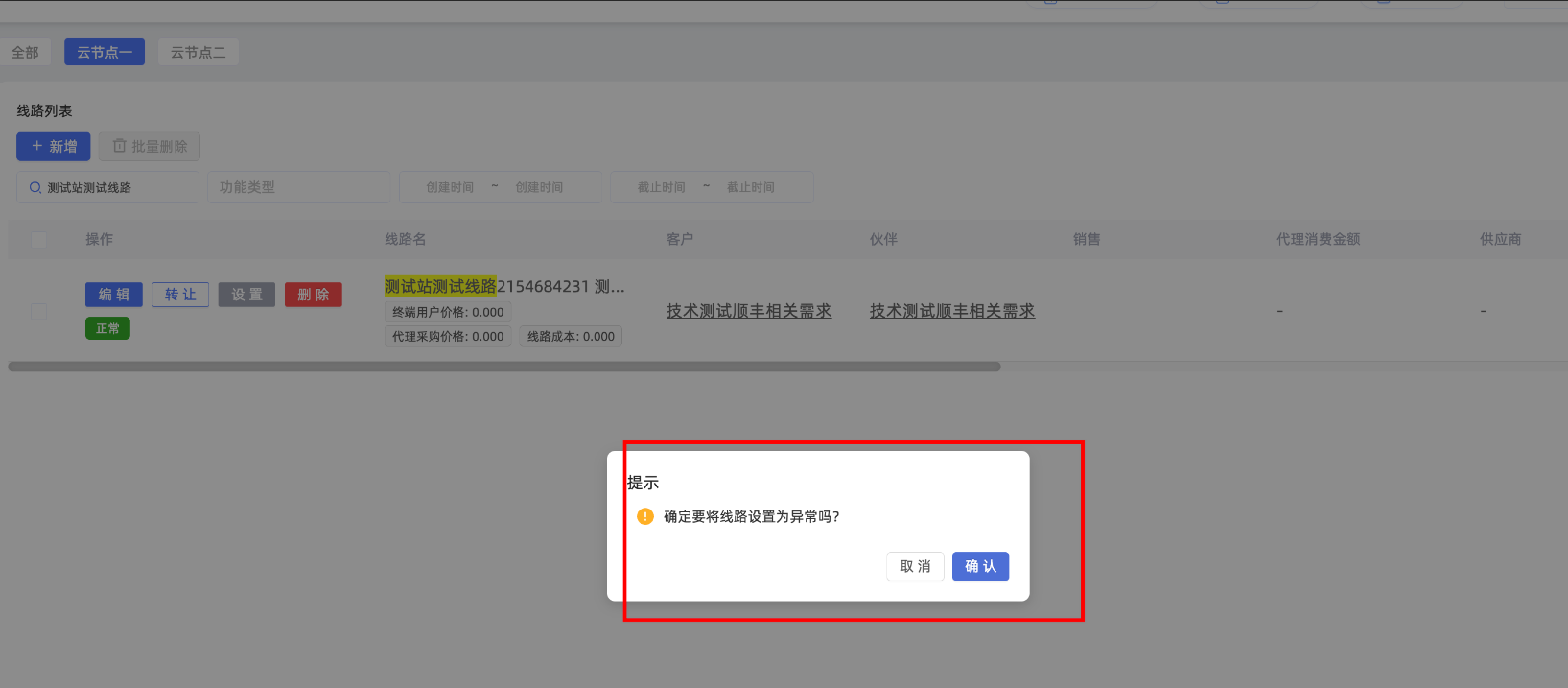Click the search magnifier icon

point(35,188)
